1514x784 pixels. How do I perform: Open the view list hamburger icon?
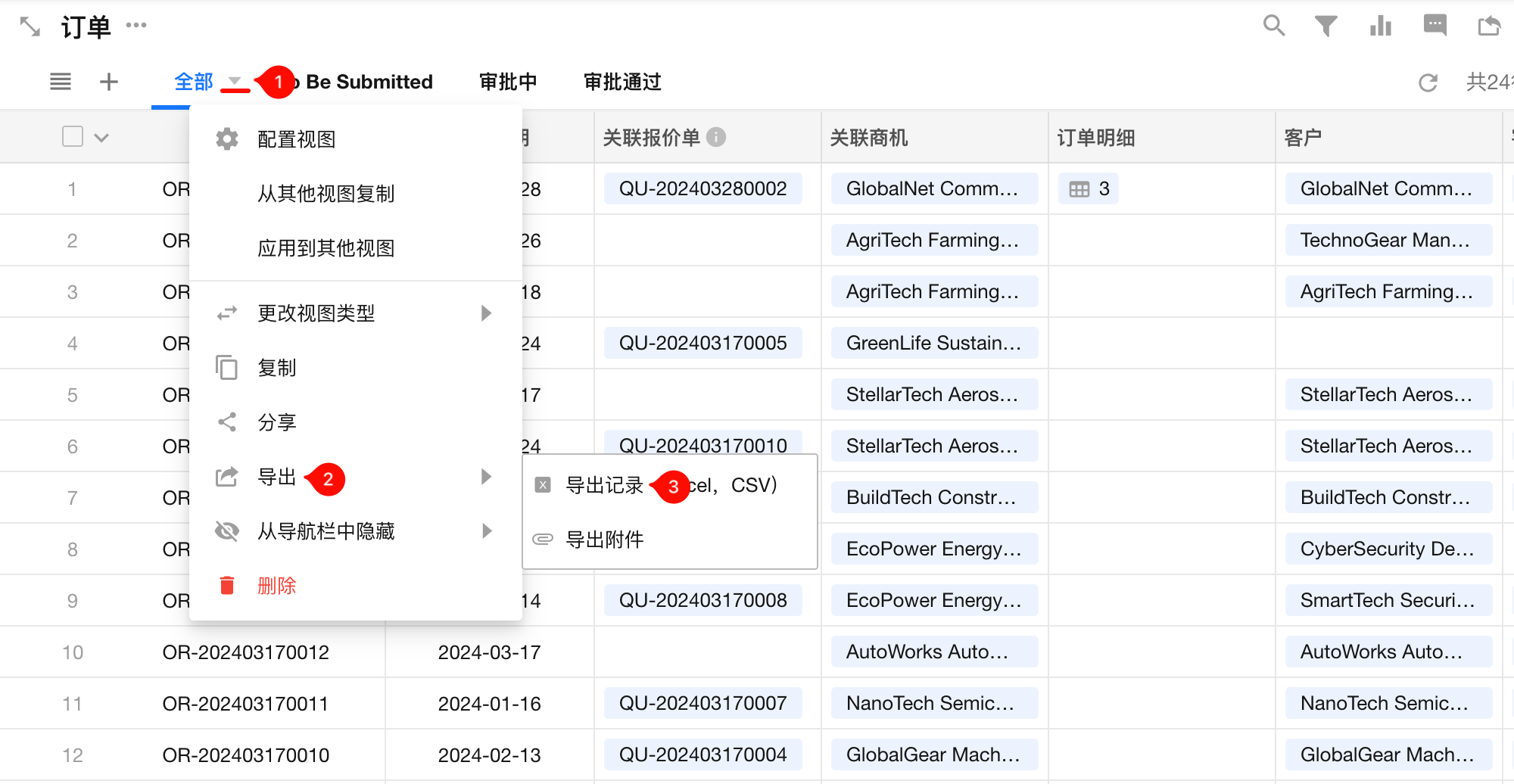61,82
